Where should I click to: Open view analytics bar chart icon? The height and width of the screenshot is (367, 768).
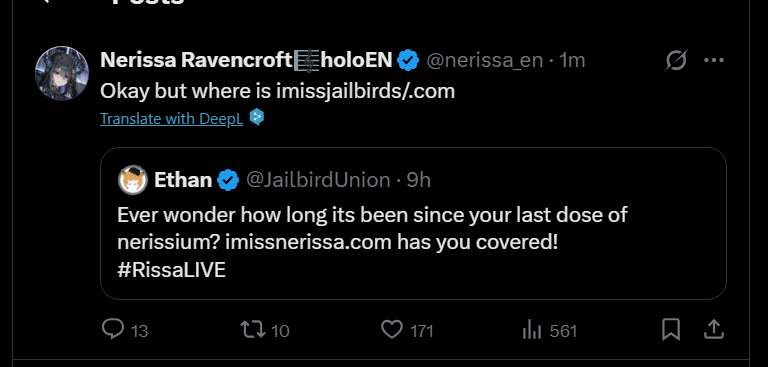coord(532,330)
